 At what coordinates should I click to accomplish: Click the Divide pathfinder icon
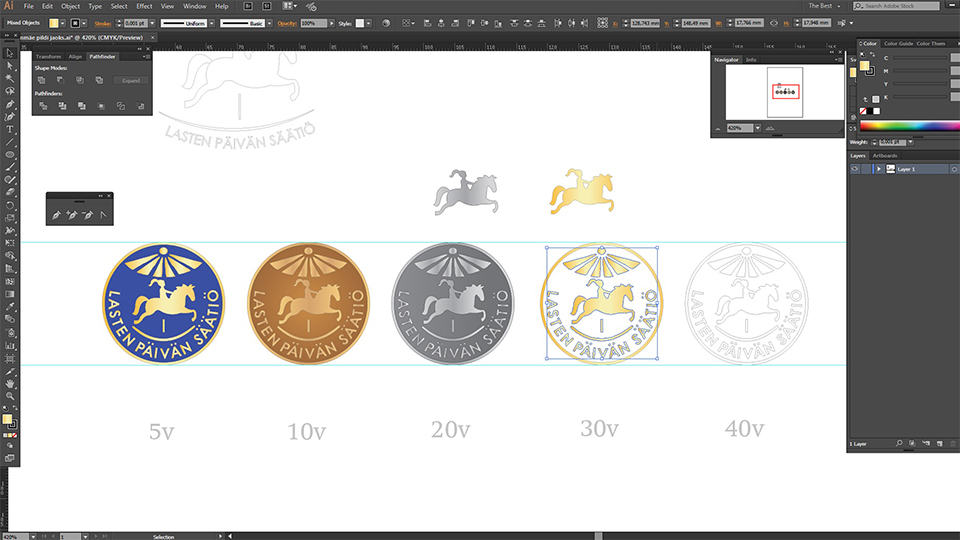(x=43, y=106)
